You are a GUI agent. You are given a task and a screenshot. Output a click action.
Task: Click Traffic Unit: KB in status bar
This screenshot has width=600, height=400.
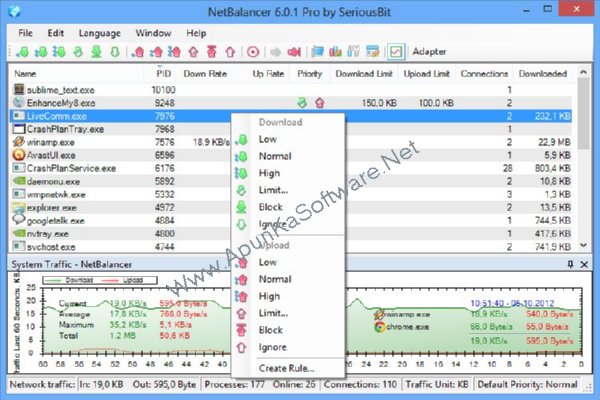[x=437, y=384]
